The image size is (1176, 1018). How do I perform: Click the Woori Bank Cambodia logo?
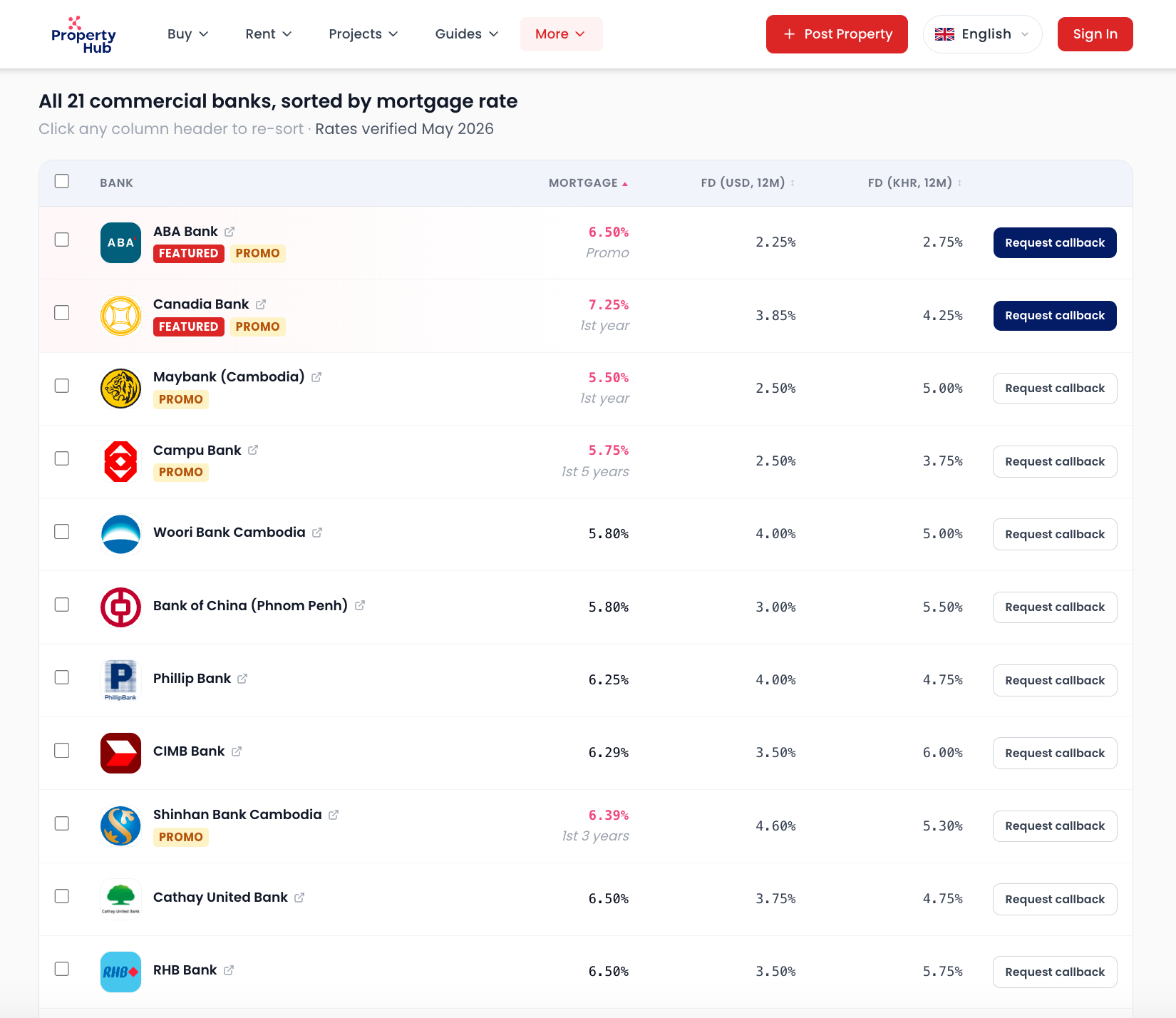click(120, 534)
